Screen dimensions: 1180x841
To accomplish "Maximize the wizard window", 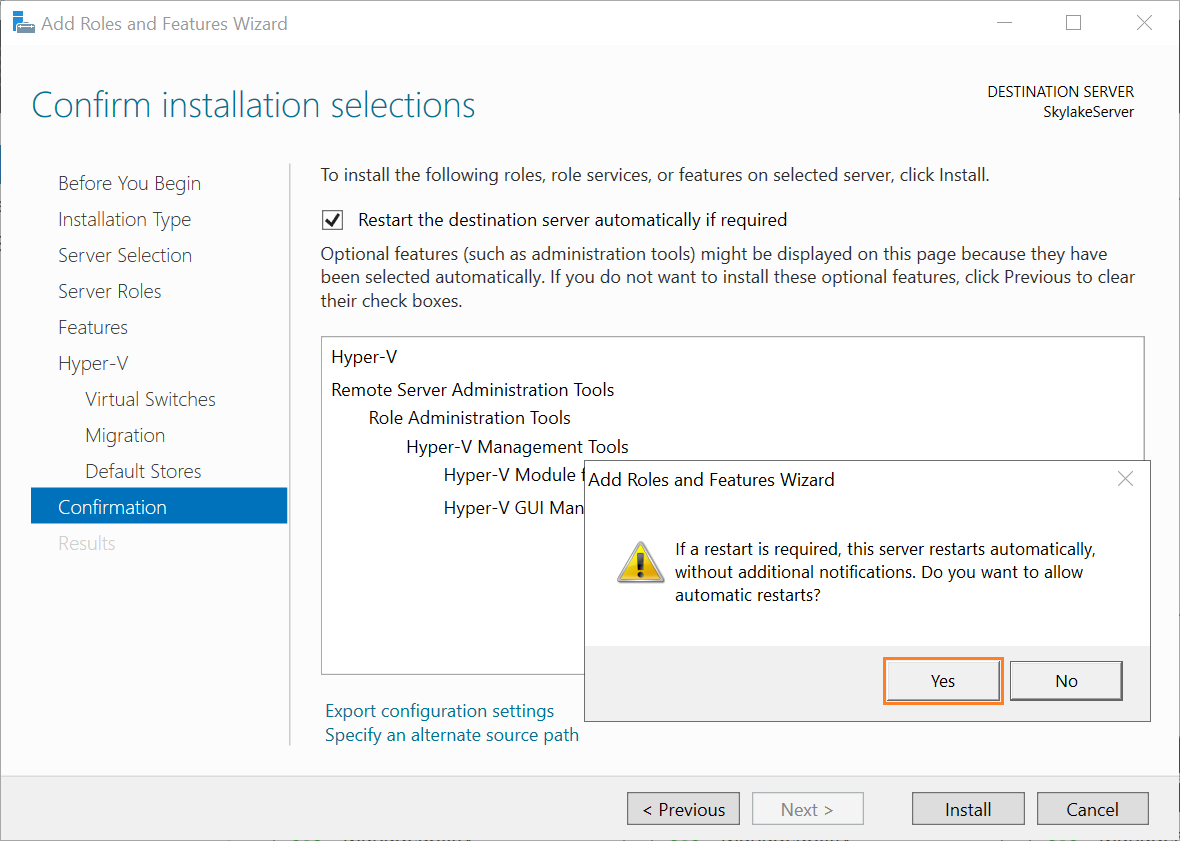I will [x=1074, y=23].
